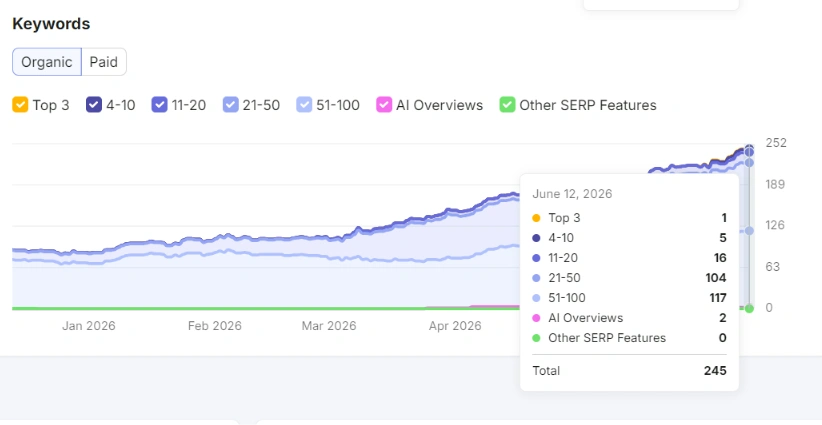Switch to the Paid keywords tab
The width and height of the screenshot is (822, 425).
tap(104, 62)
